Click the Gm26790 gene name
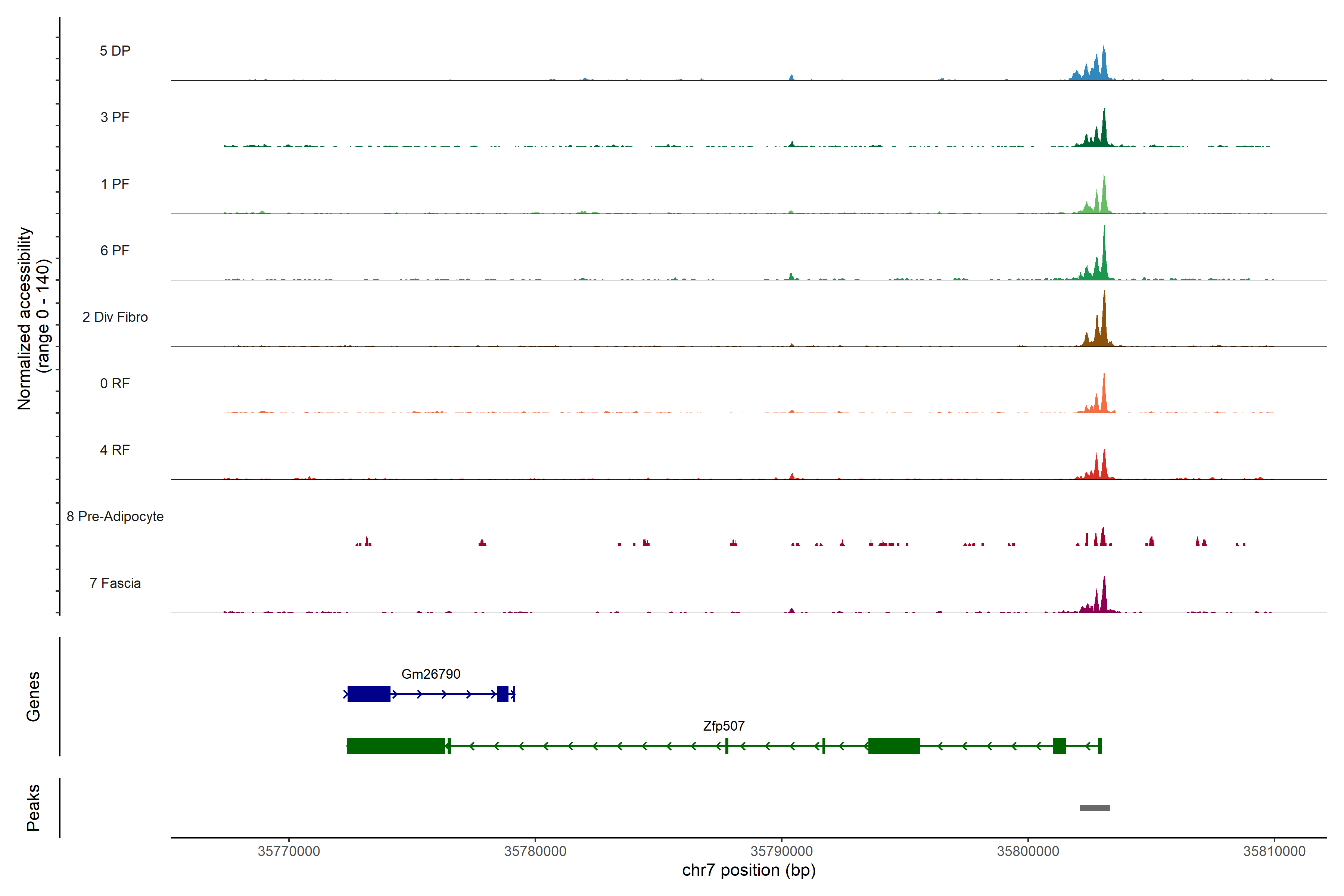 (x=430, y=674)
